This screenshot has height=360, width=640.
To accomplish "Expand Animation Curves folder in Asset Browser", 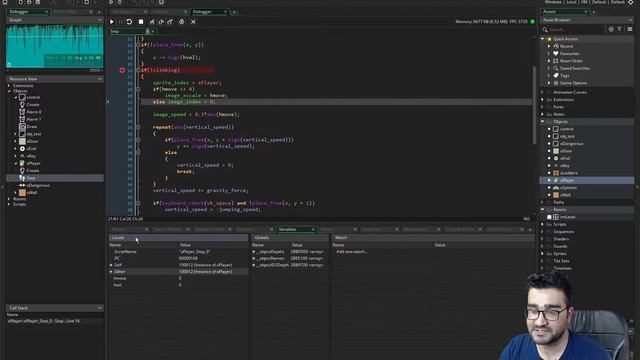I will [543, 92].
